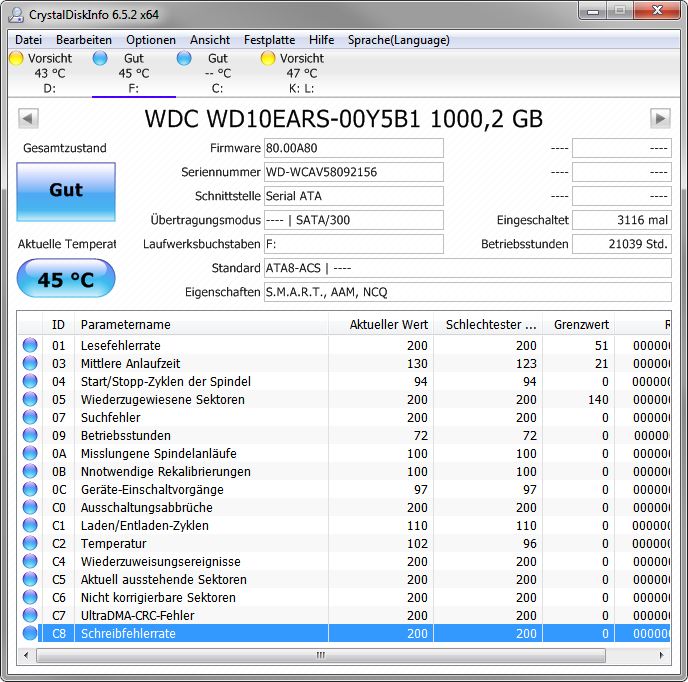Viewport: 688px width, 682px height.
Task: Sort by Aktueller Wert column header
Action: point(381,325)
